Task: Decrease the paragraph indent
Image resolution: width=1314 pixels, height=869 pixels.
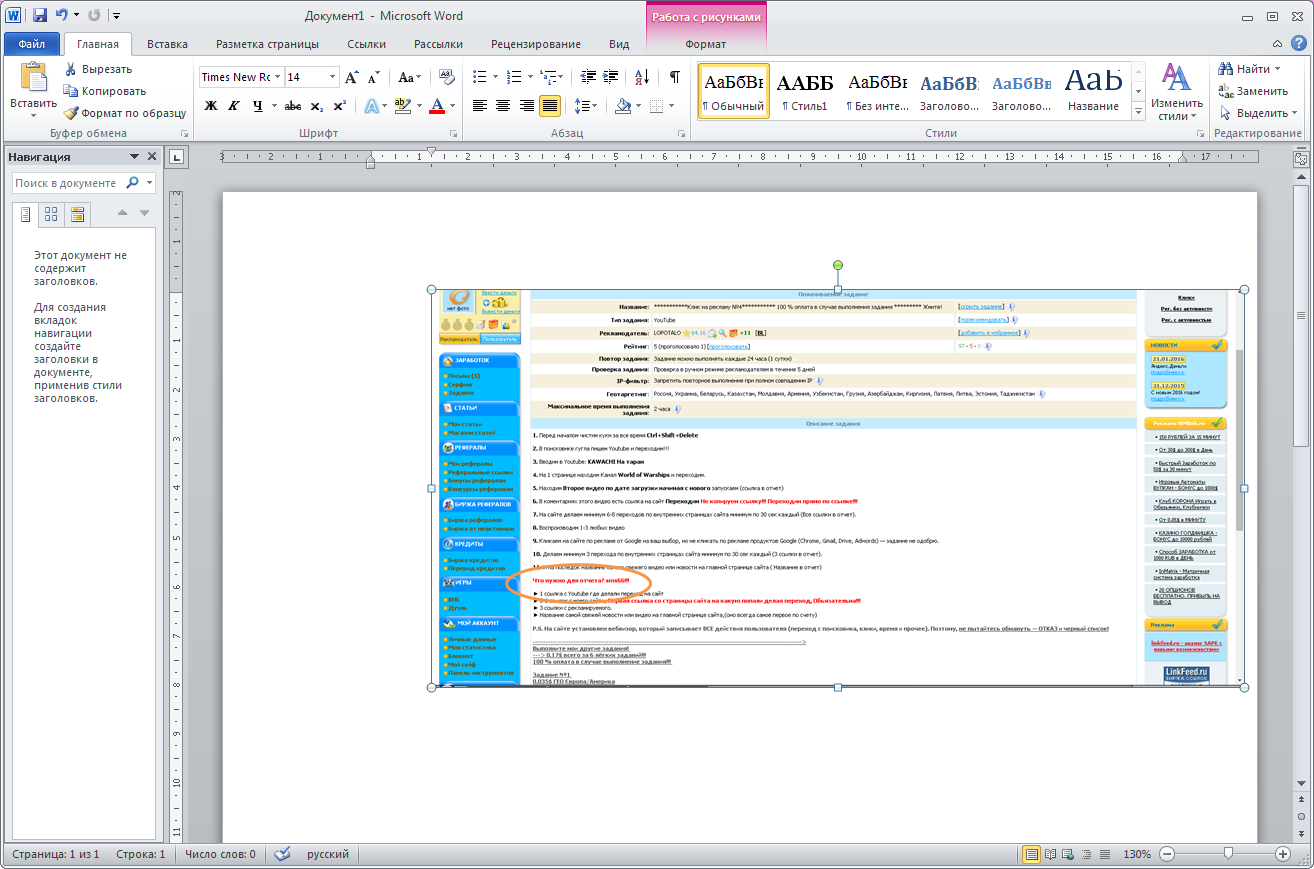Action: (588, 77)
